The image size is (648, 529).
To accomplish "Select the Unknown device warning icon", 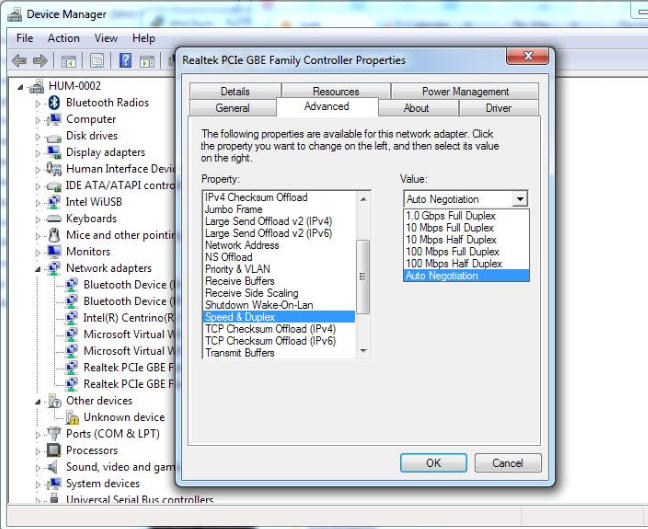I will click(72, 417).
